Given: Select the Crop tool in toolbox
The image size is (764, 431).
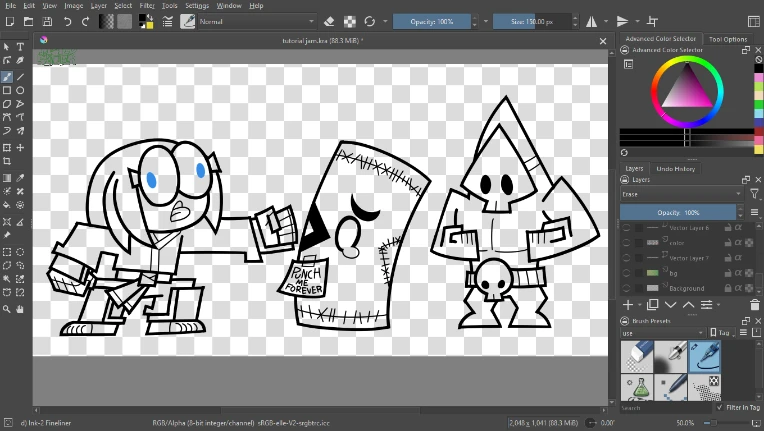Looking at the screenshot, I should [x=7, y=161].
